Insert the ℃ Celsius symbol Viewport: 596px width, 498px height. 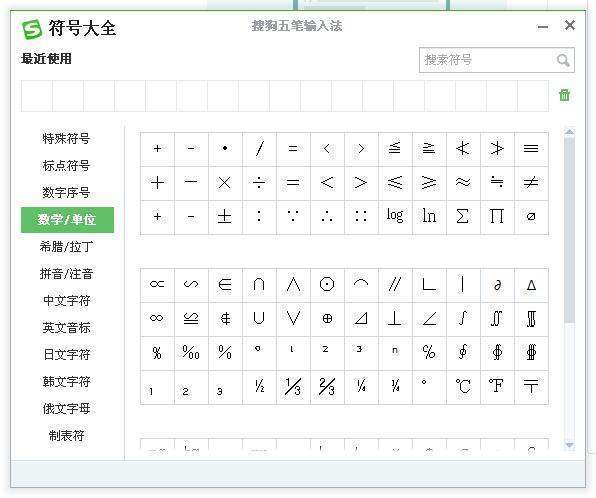tap(463, 387)
